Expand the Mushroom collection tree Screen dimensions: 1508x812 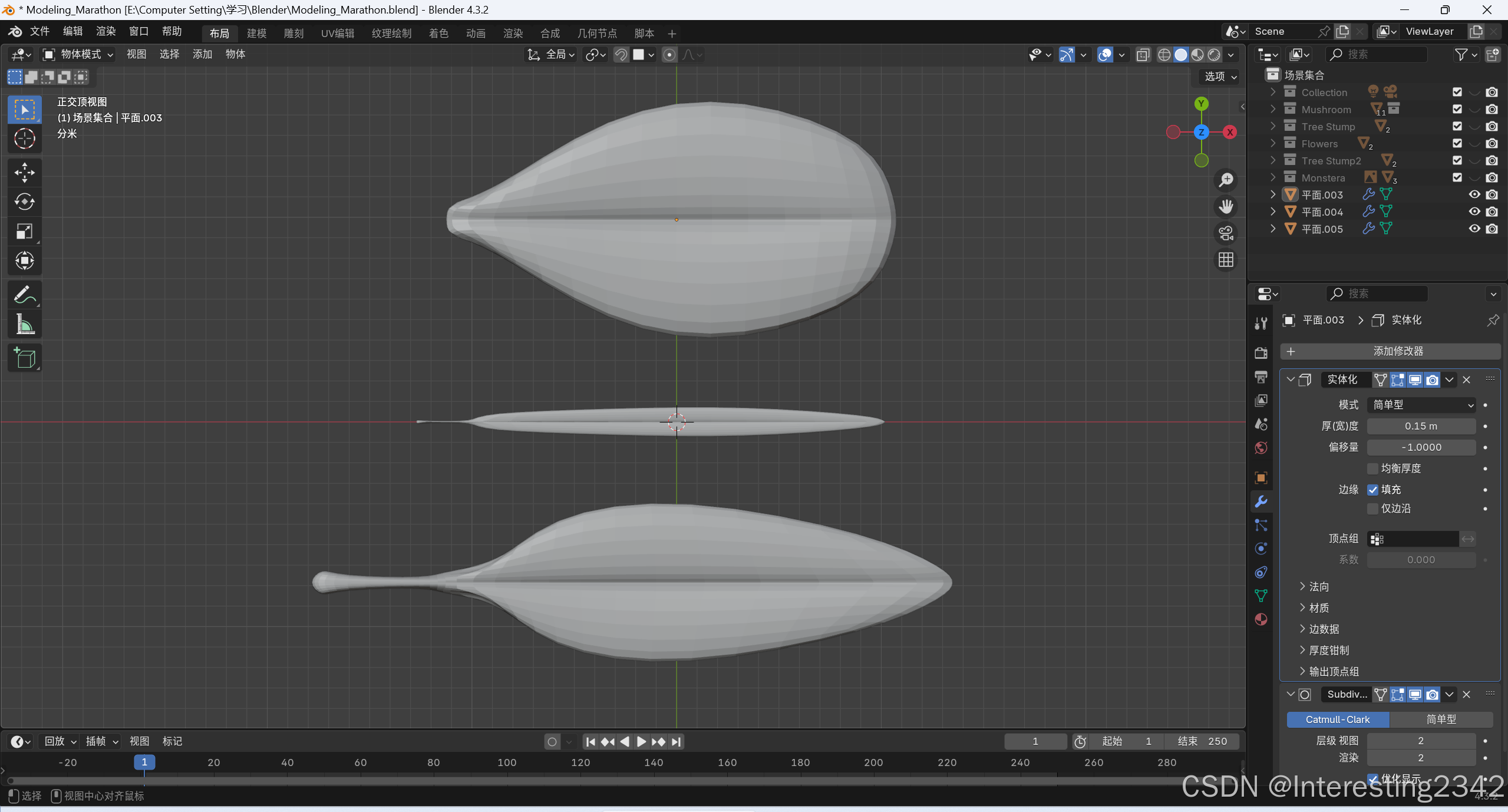pyautogui.click(x=1273, y=110)
